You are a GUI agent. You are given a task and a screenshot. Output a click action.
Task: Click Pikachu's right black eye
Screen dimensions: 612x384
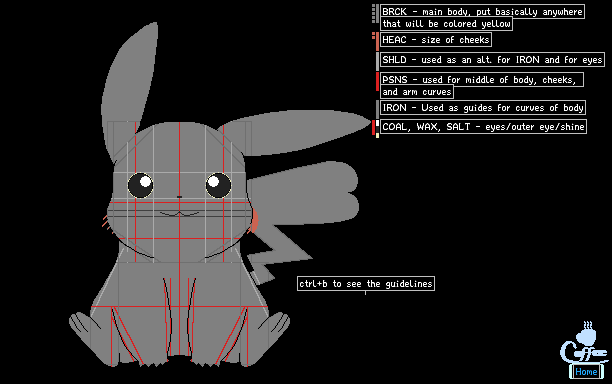coord(218,185)
